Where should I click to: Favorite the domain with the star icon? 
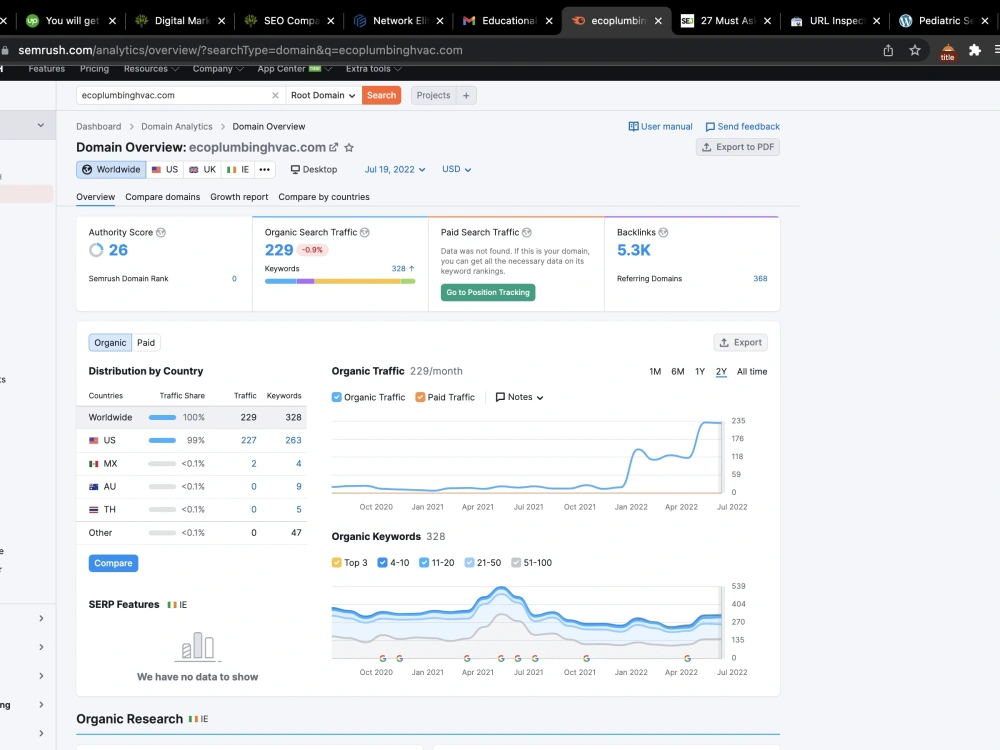(349, 147)
